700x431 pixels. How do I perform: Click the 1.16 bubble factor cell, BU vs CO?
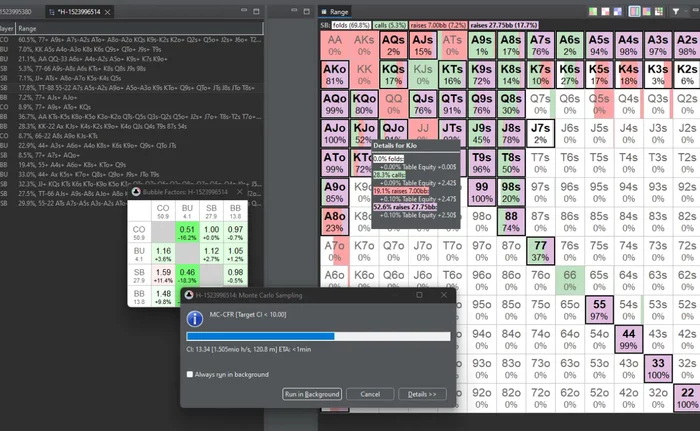[x=163, y=254]
